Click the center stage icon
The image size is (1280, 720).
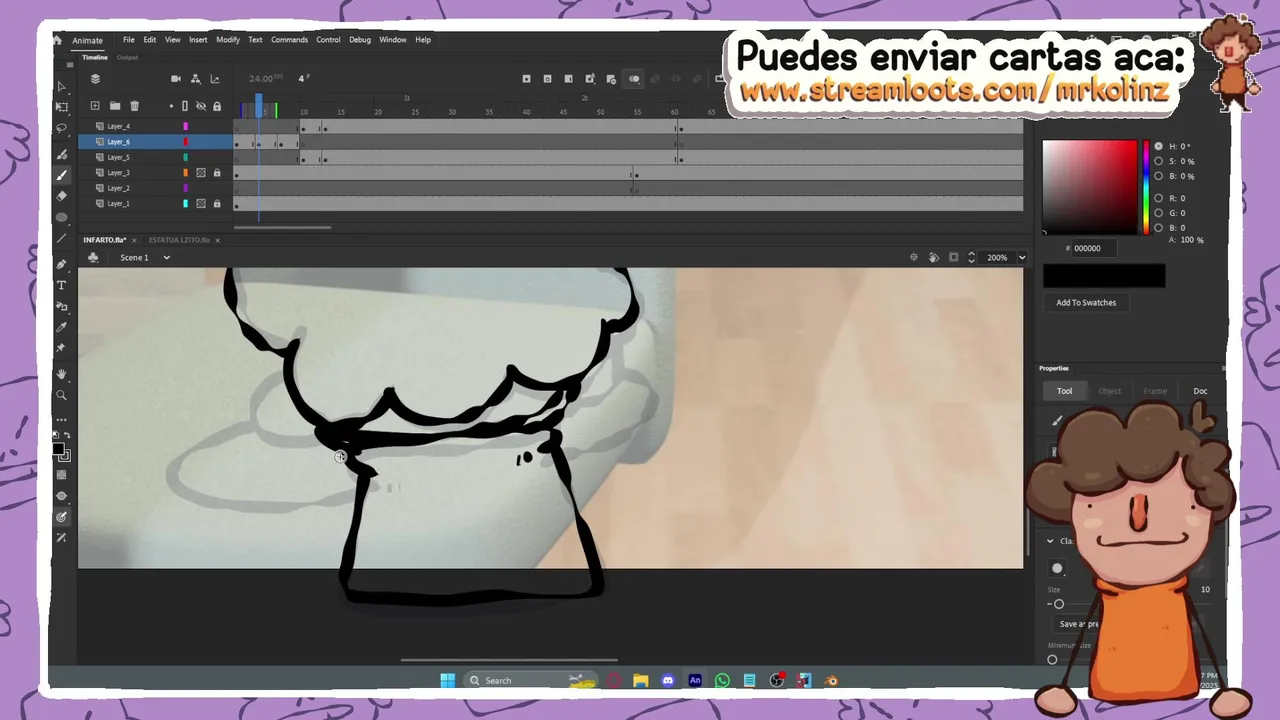914,257
